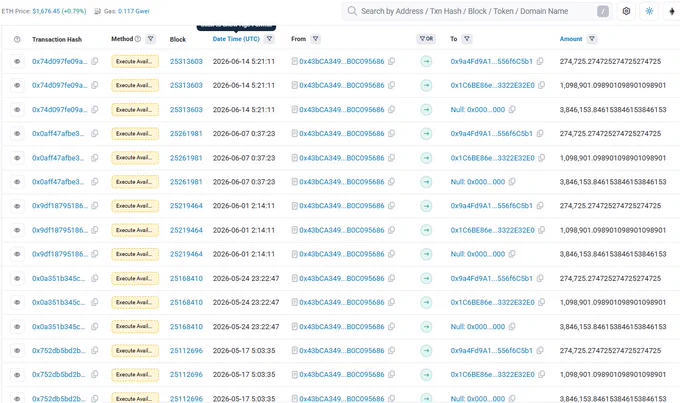Preview details with eye icon for Null row in block 25313603
Screen dimensions: 680x403
tap(17, 110)
